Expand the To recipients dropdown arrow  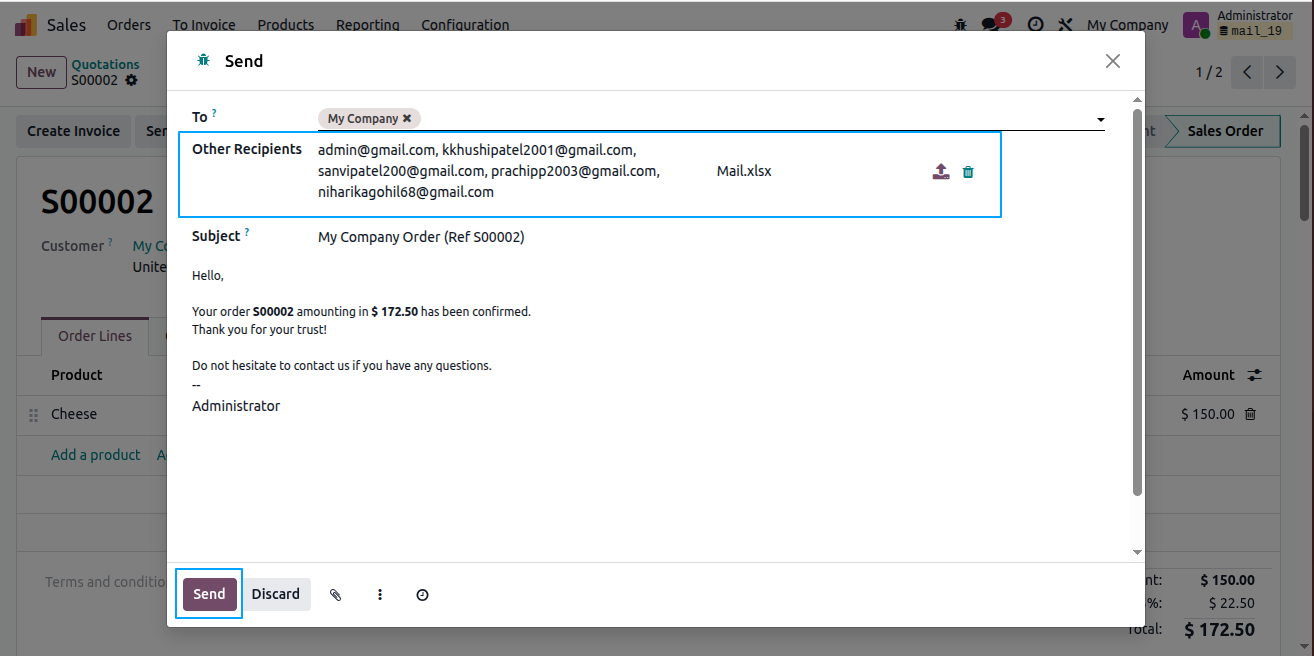coord(1100,120)
